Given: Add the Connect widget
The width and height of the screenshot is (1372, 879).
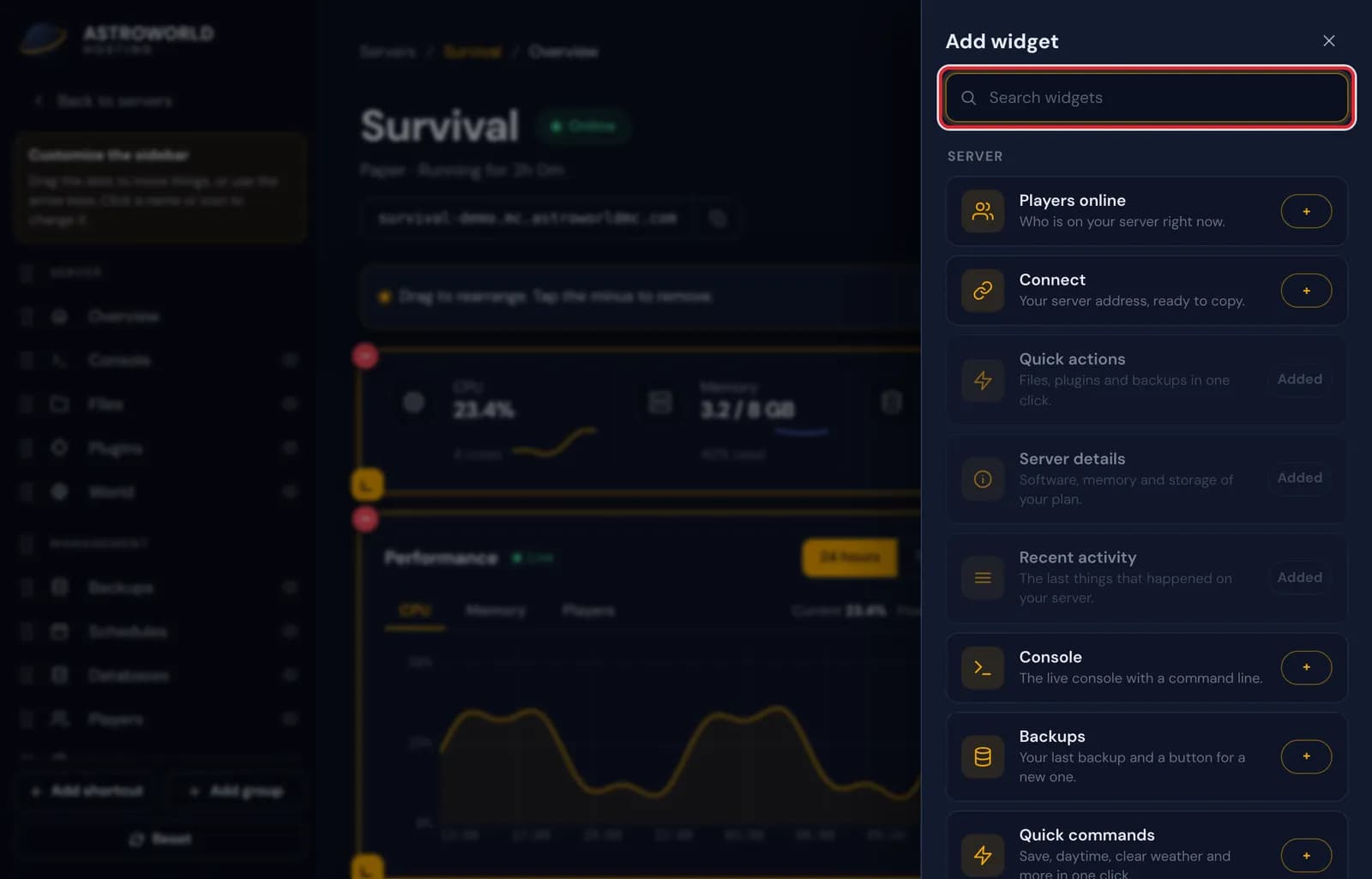Looking at the screenshot, I should click(x=1306, y=291).
